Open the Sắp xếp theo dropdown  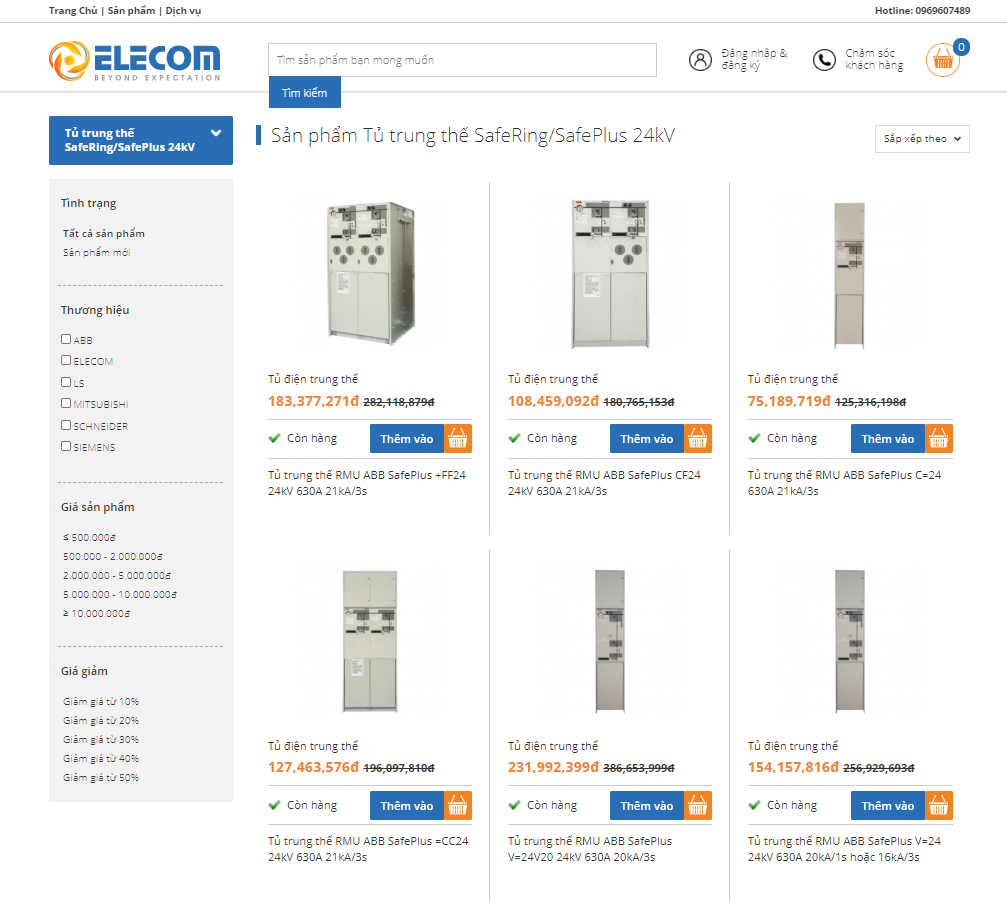[x=921, y=139]
